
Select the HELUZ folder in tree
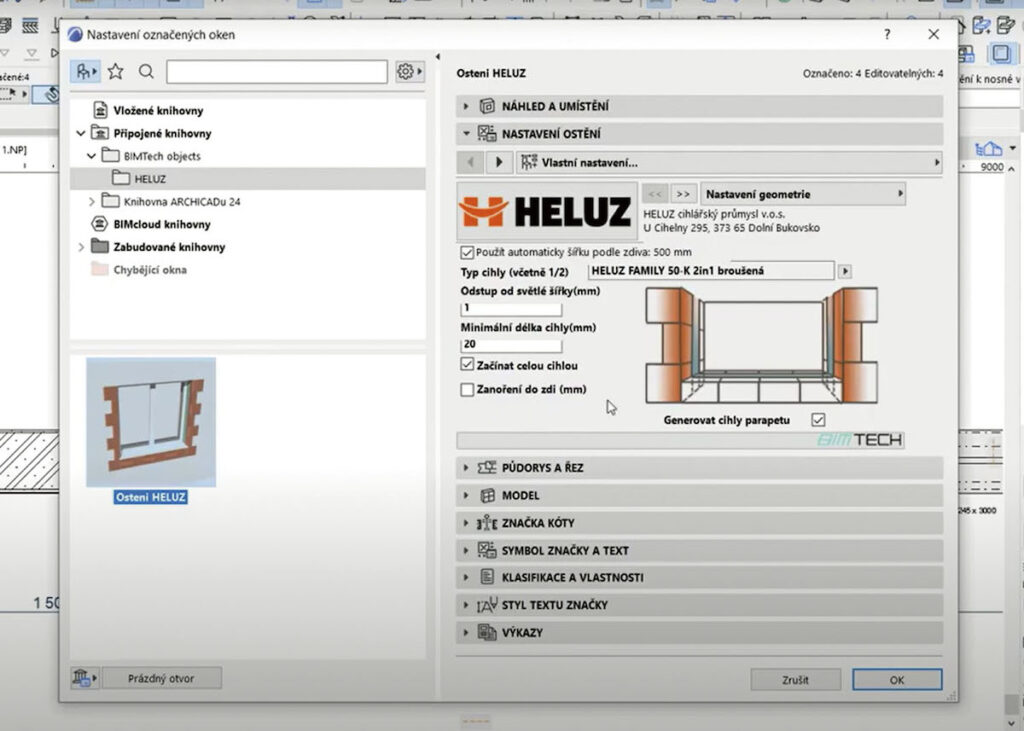coord(149,179)
